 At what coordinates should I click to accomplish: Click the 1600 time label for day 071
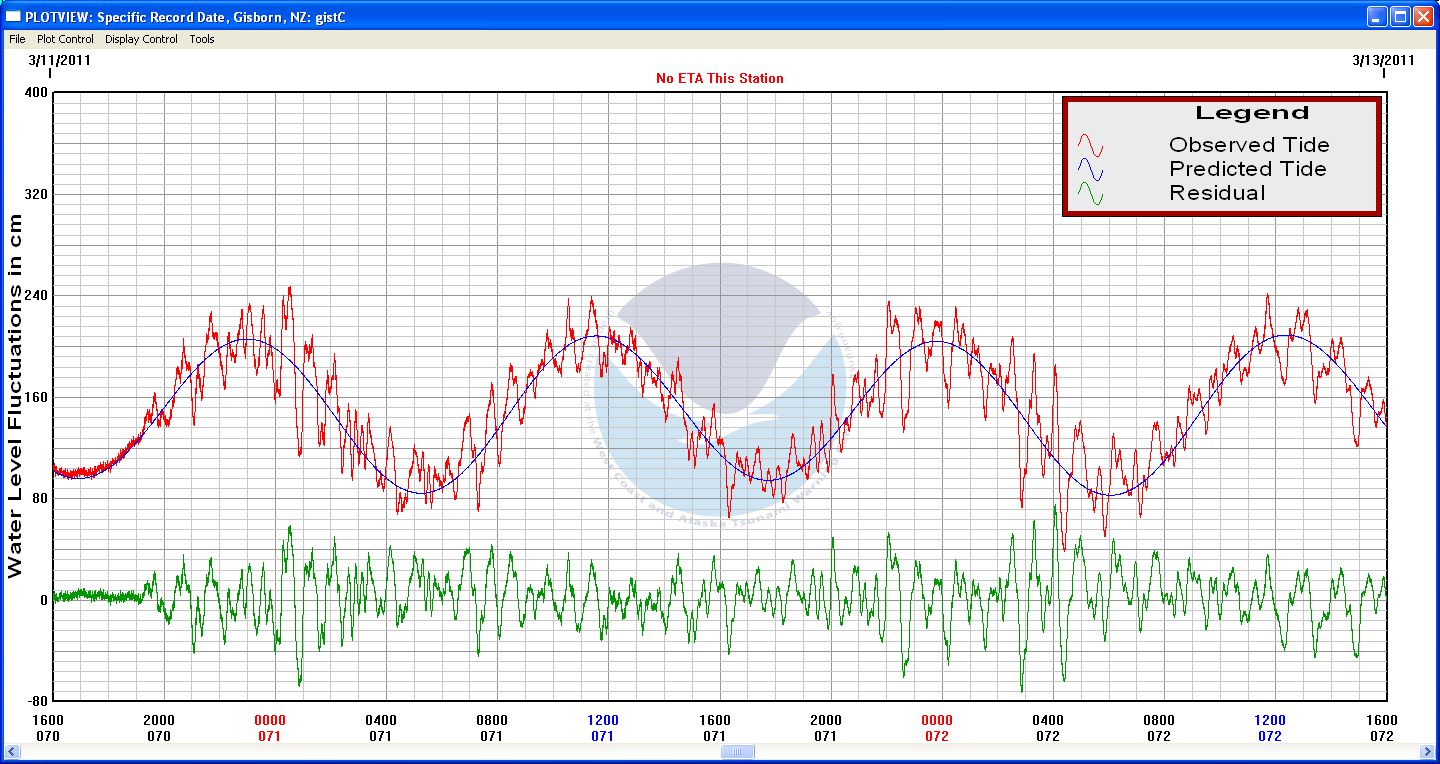(715, 720)
